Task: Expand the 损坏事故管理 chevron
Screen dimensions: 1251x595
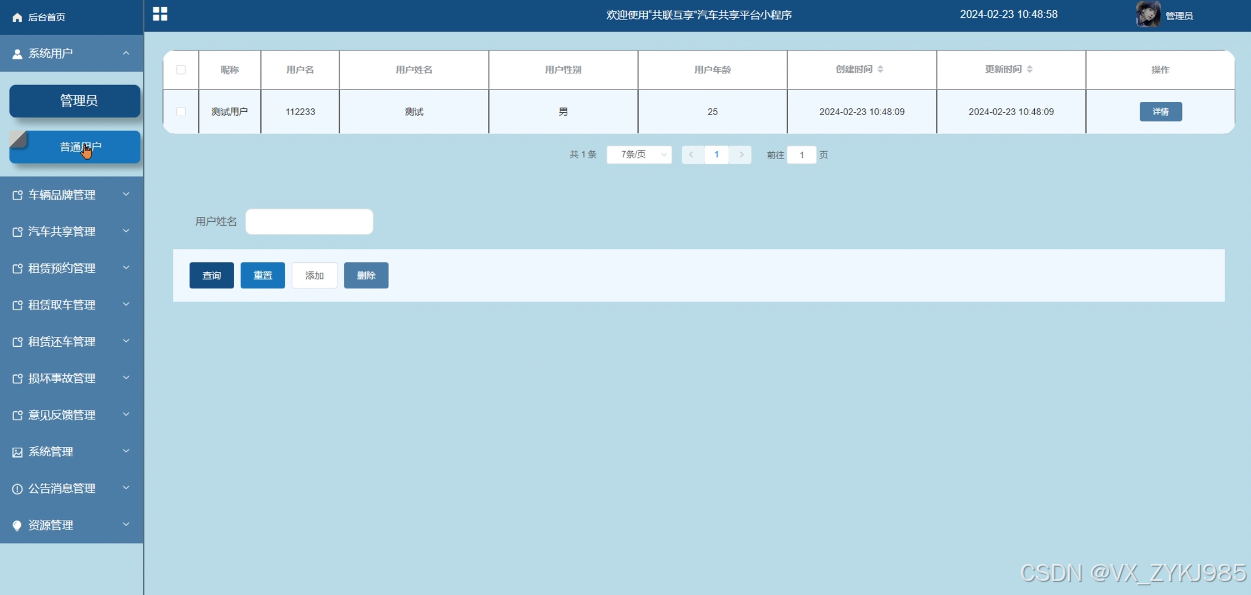Action: [126, 377]
